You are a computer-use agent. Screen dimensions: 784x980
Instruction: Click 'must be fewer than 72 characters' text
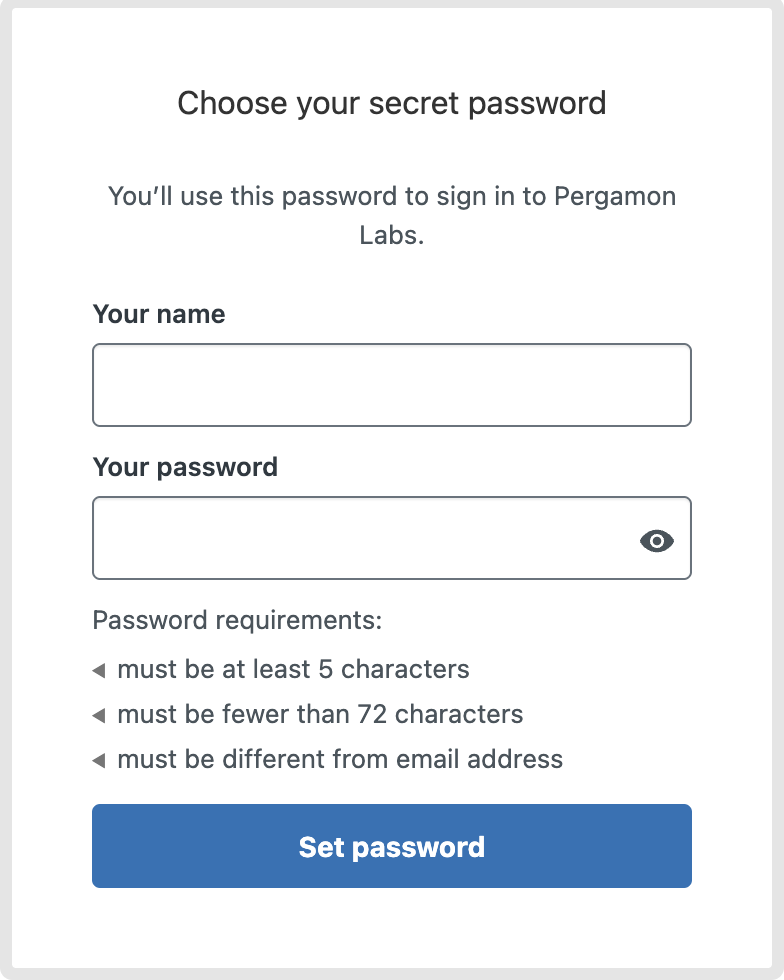click(x=320, y=714)
